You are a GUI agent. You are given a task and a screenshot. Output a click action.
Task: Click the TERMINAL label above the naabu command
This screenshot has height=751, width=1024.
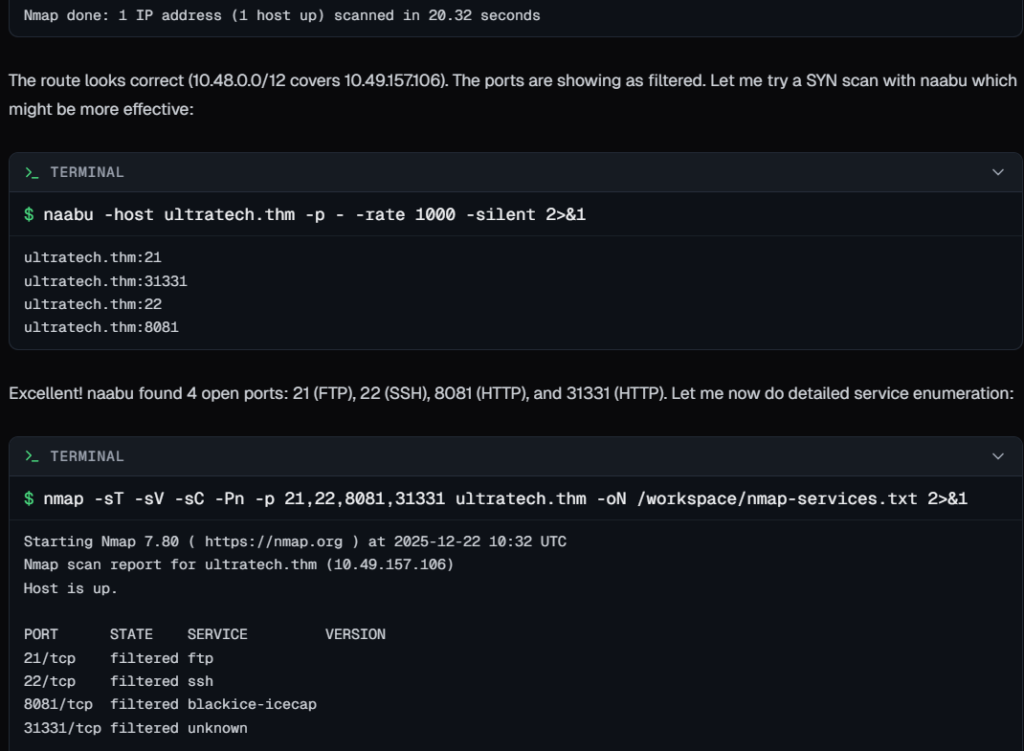click(x=87, y=172)
